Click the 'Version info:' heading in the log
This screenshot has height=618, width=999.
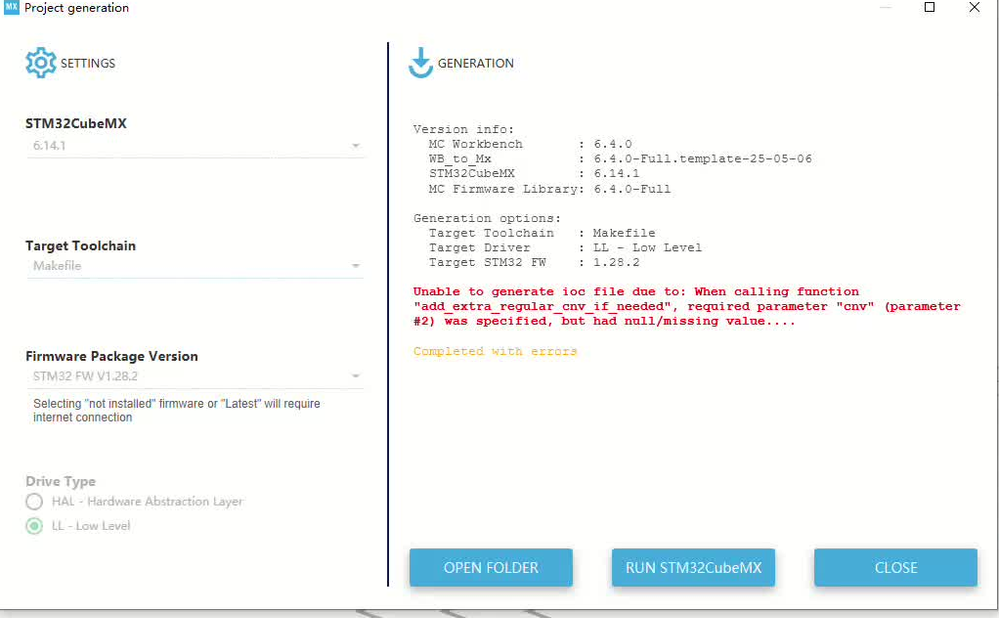463,129
